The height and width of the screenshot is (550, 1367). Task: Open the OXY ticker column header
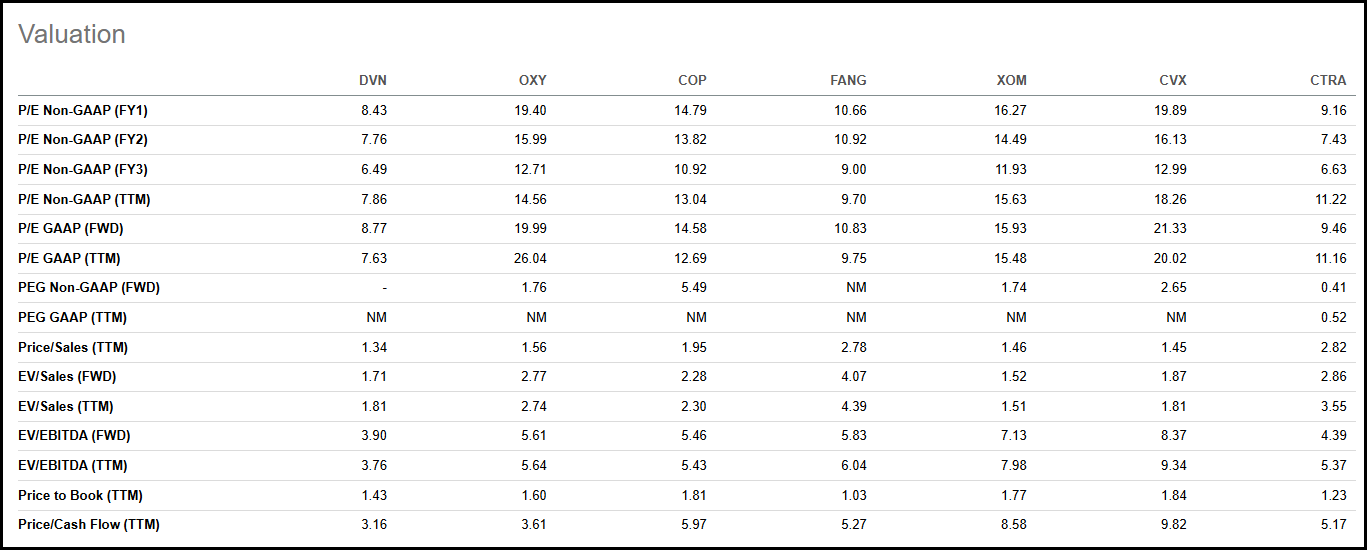point(532,80)
